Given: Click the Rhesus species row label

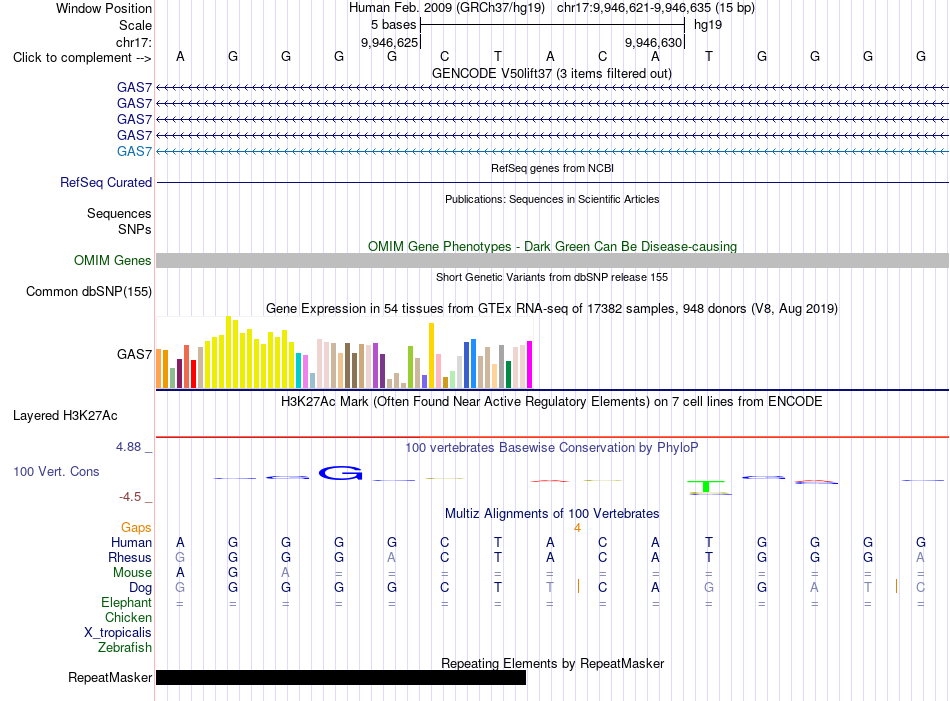Looking at the screenshot, I should 130,557.
